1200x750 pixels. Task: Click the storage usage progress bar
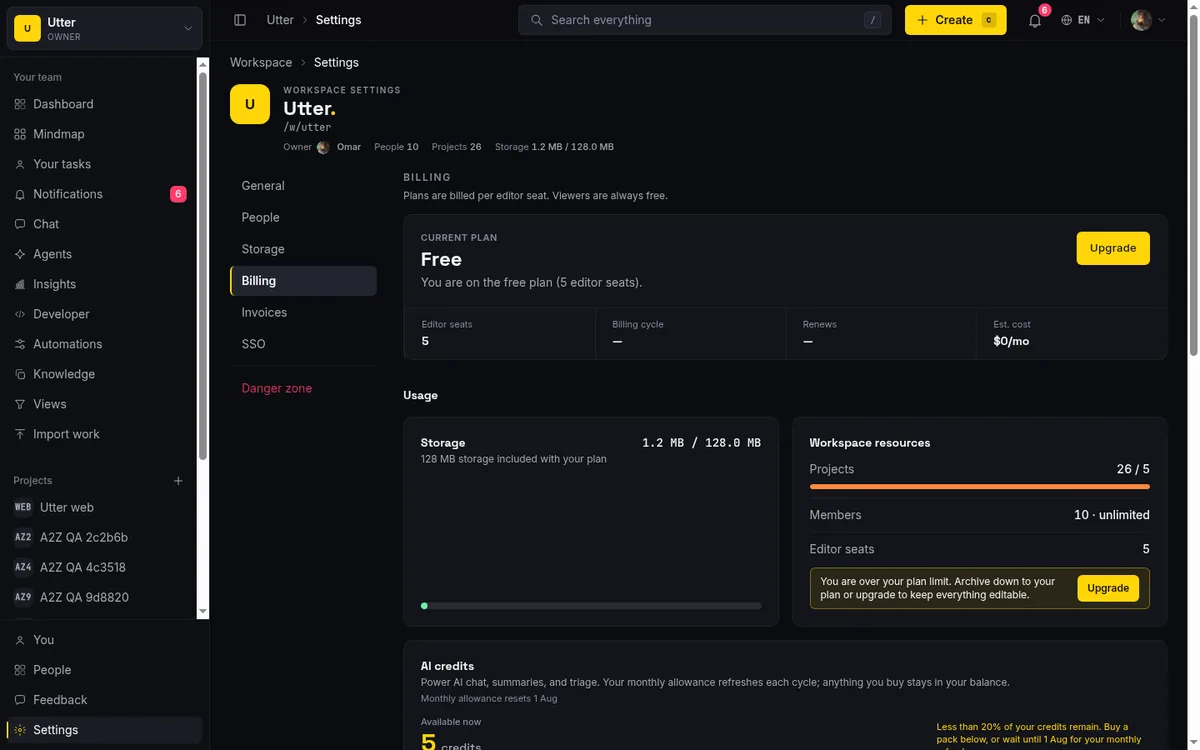(x=591, y=605)
